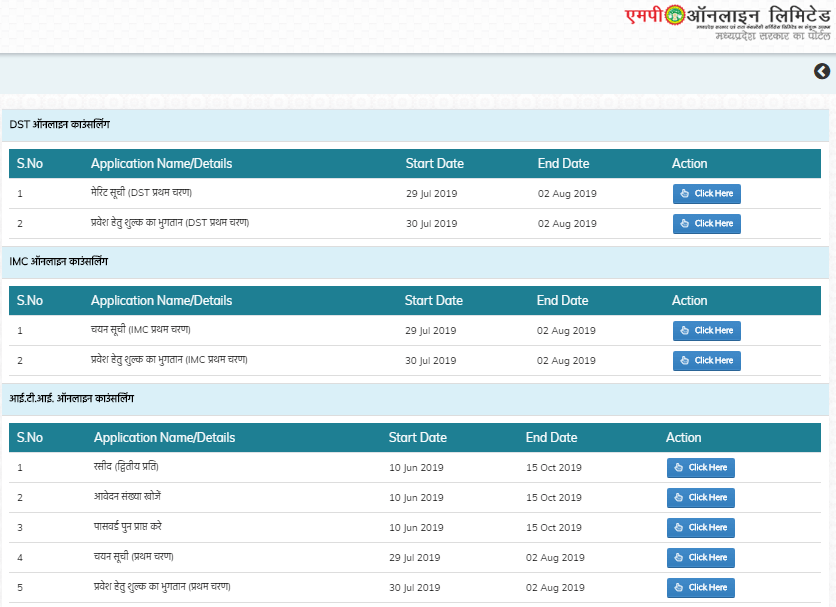Click Here for ITI प्रवेश हेतु शुल्क का भुगतान

click(x=700, y=588)
